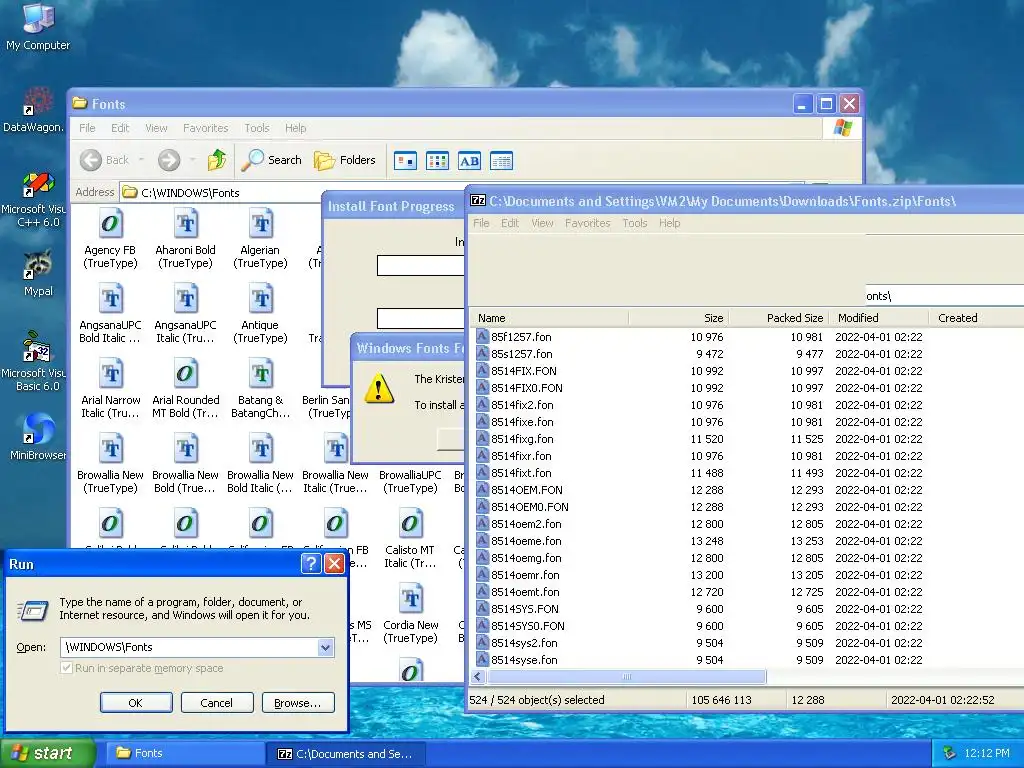Select Calisto MT Italic font icon

[x=410, y=539]
